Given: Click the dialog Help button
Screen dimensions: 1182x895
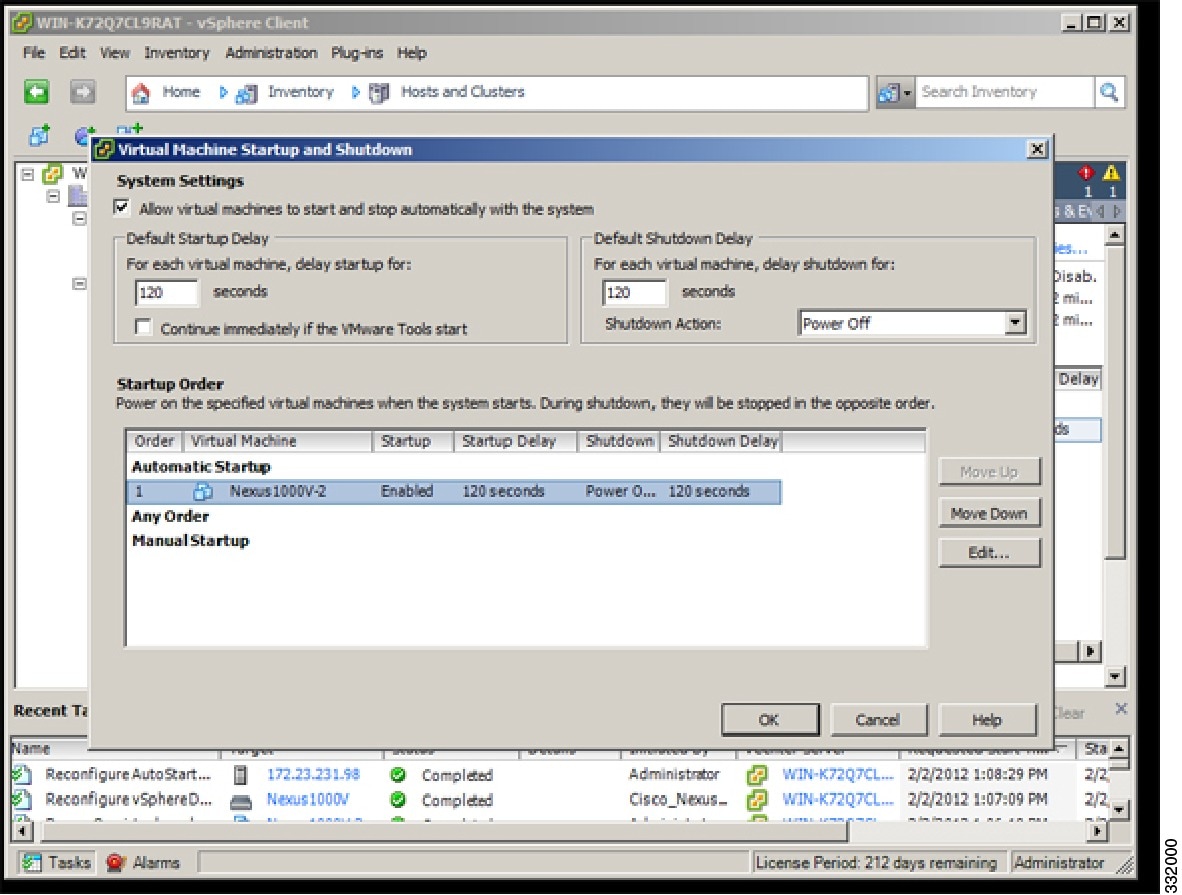Looking at the screenshot, I should click(987, 719).
